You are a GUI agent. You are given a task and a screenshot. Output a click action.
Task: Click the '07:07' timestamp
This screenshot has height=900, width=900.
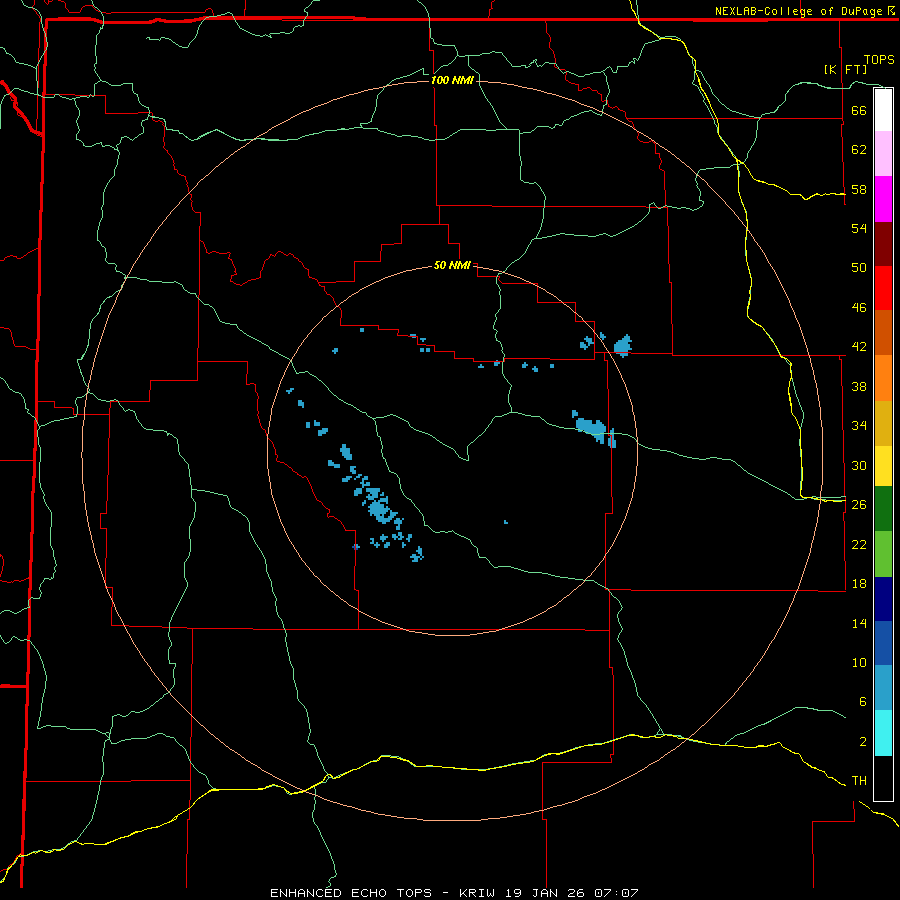pos(616,893)
